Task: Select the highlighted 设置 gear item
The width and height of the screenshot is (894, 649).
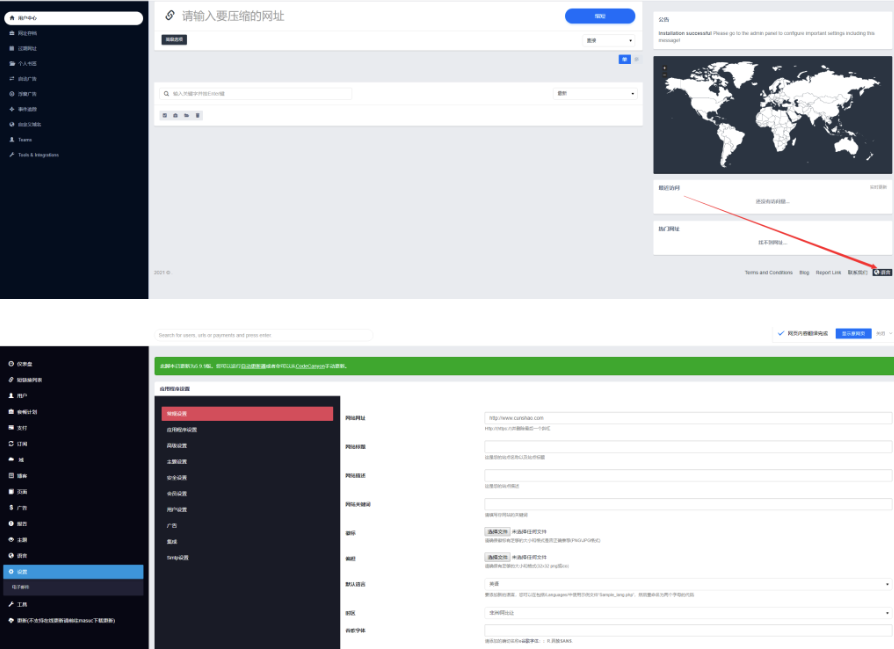Action: tap(73, 571)
